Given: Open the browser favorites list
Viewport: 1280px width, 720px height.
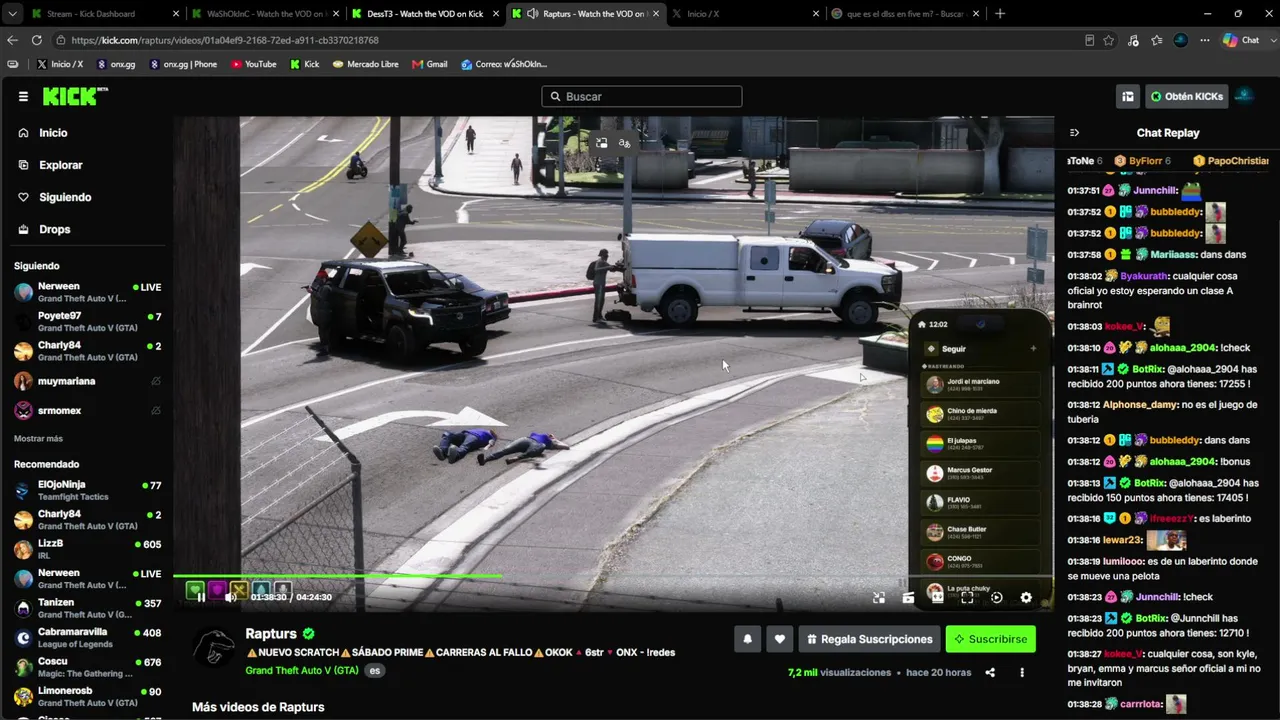Looking at the screenshot, I should click(1157, 40).
